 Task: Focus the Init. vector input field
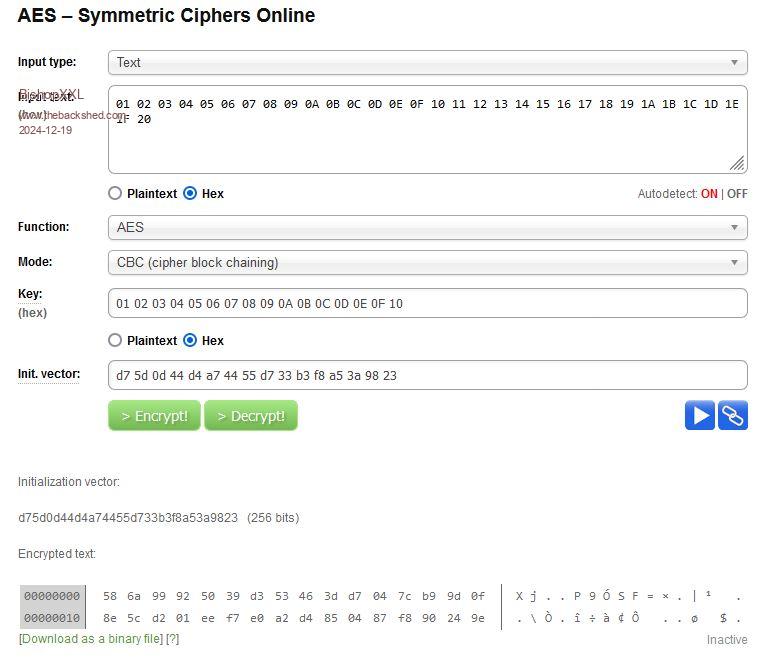(x=427, y=376)
